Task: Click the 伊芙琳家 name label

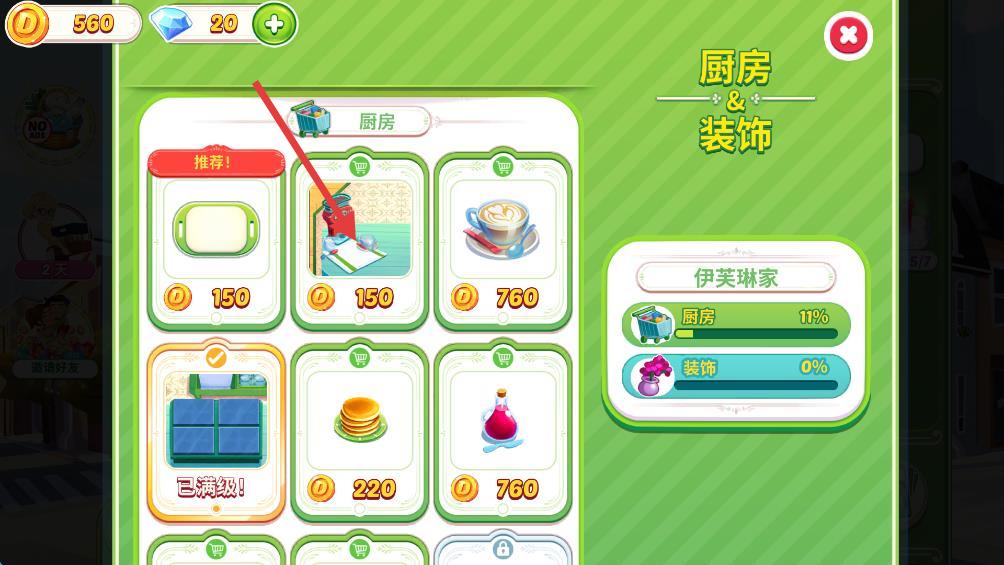Action: pyautogui.click(x=736, y=278)
